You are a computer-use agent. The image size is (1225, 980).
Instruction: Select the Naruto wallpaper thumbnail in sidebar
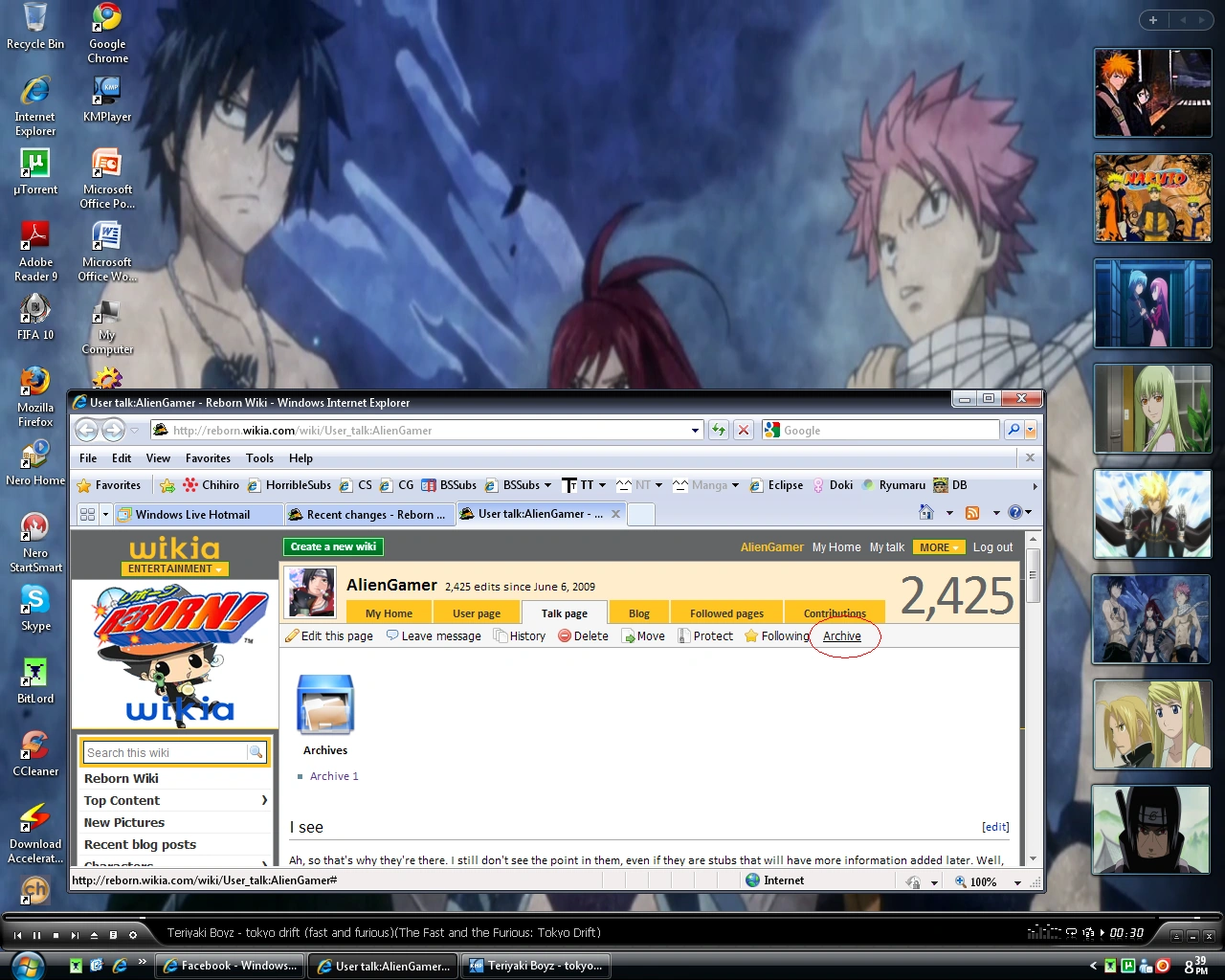(x=1152, y=198)
